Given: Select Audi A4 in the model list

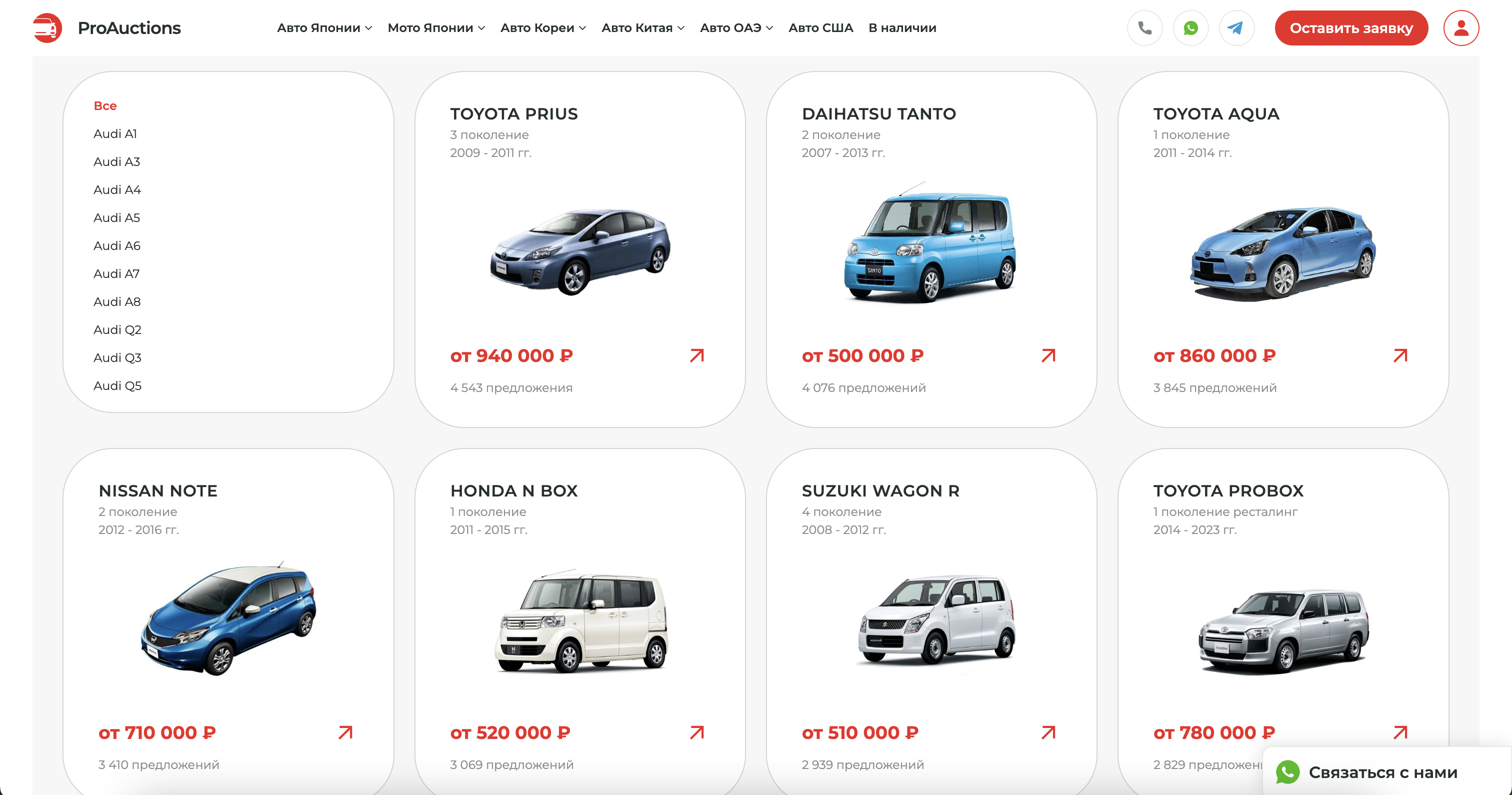Looking at the screenshot, I should (117, 189).
